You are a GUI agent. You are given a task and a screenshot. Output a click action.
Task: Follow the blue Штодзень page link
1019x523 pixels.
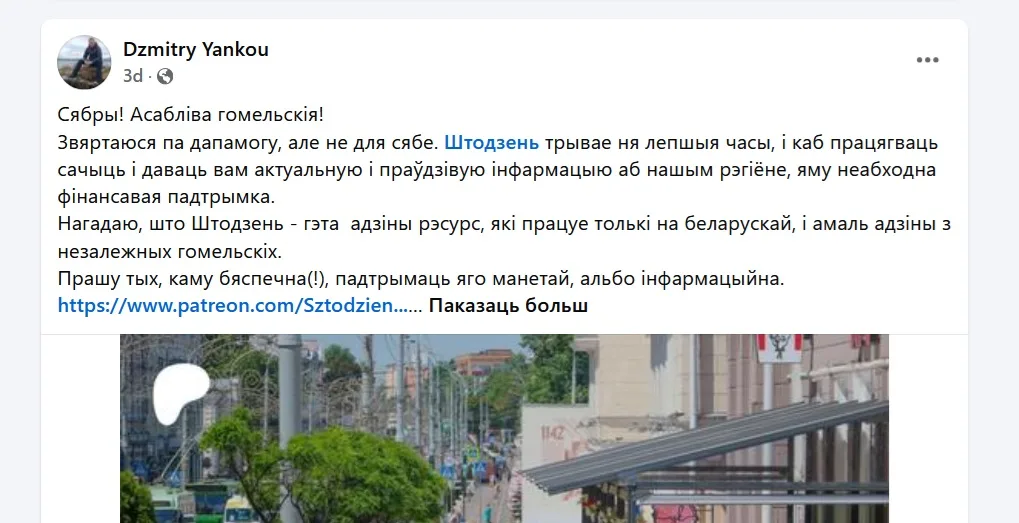[492, 142]
